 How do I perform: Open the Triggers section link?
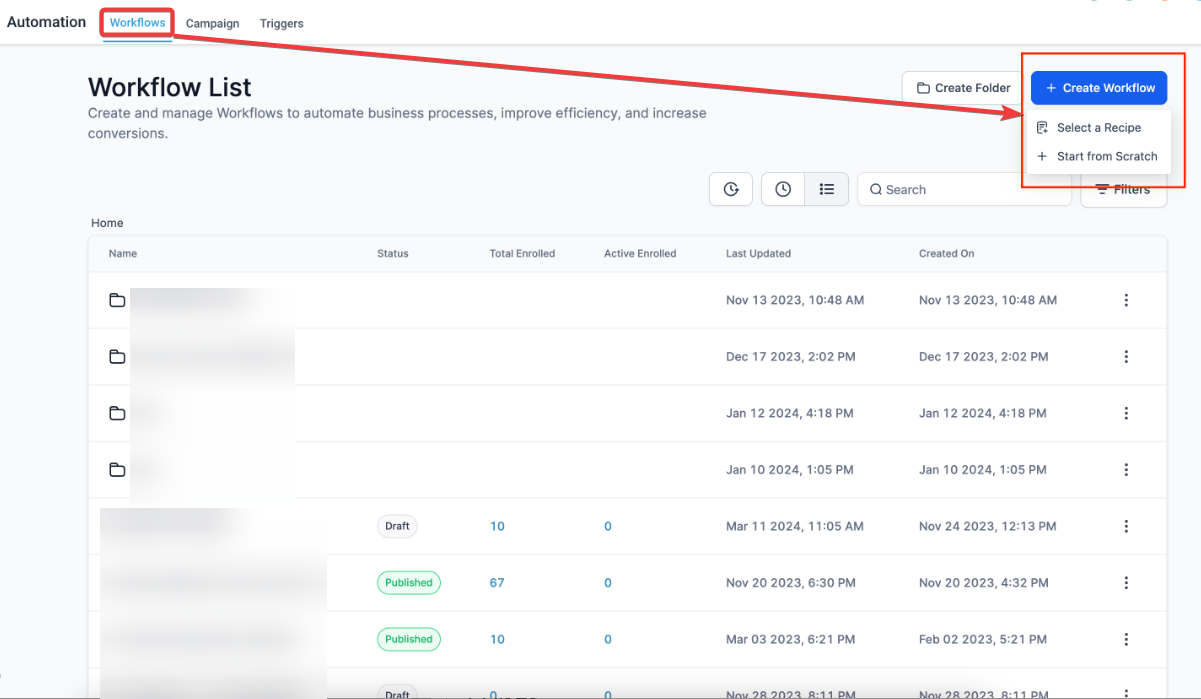(x=281, y=23)
